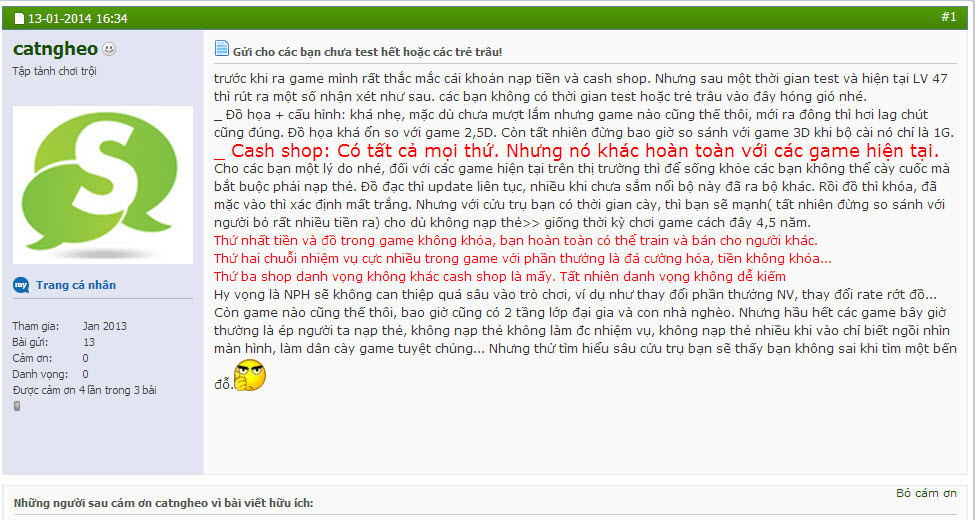
Task: Open catngheo's green speech-bubble avatar
Action: coord(102,185)
